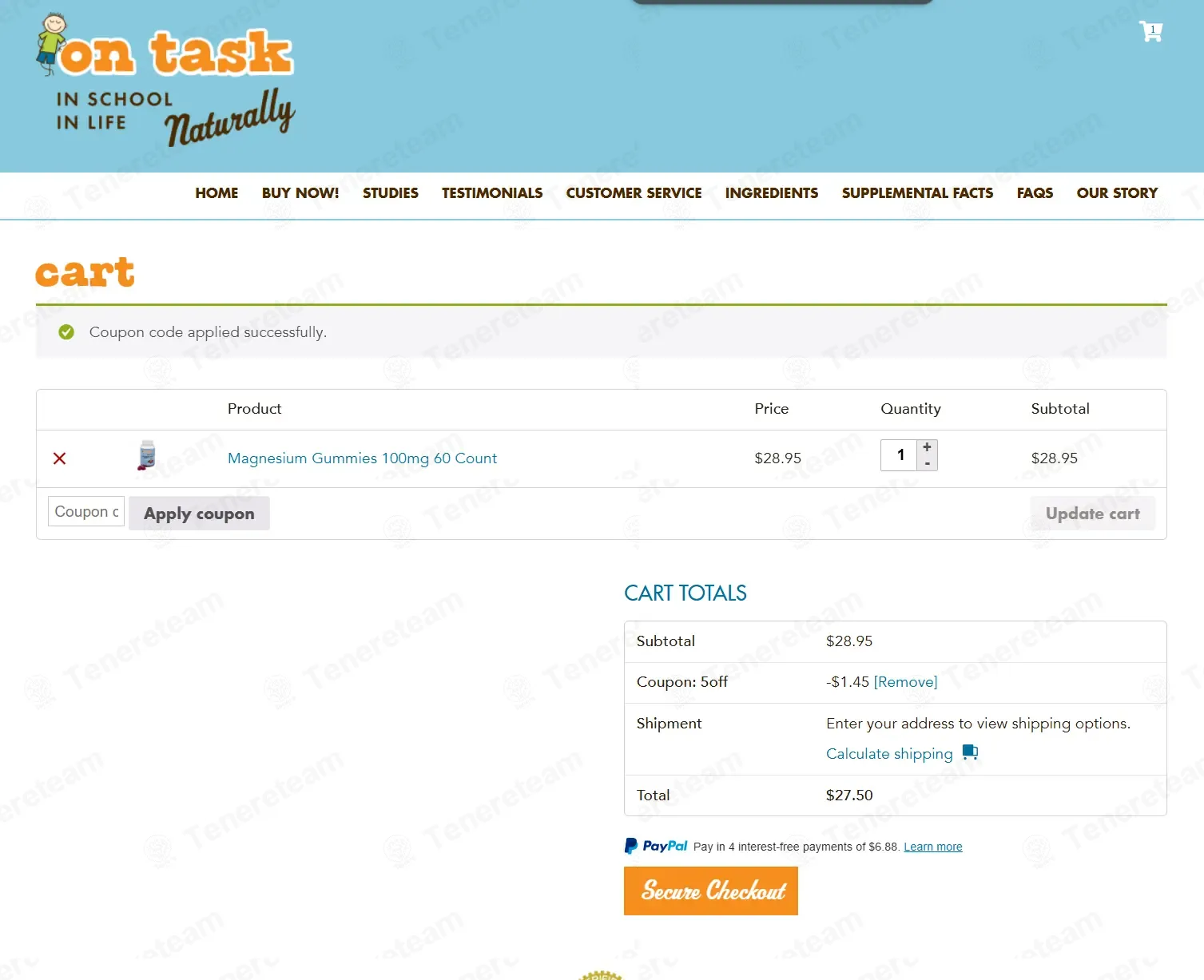Click Magnesium Gummies 100mg 60 Count link
This screenshot has width=1204, height=980.
coord(362,458)
